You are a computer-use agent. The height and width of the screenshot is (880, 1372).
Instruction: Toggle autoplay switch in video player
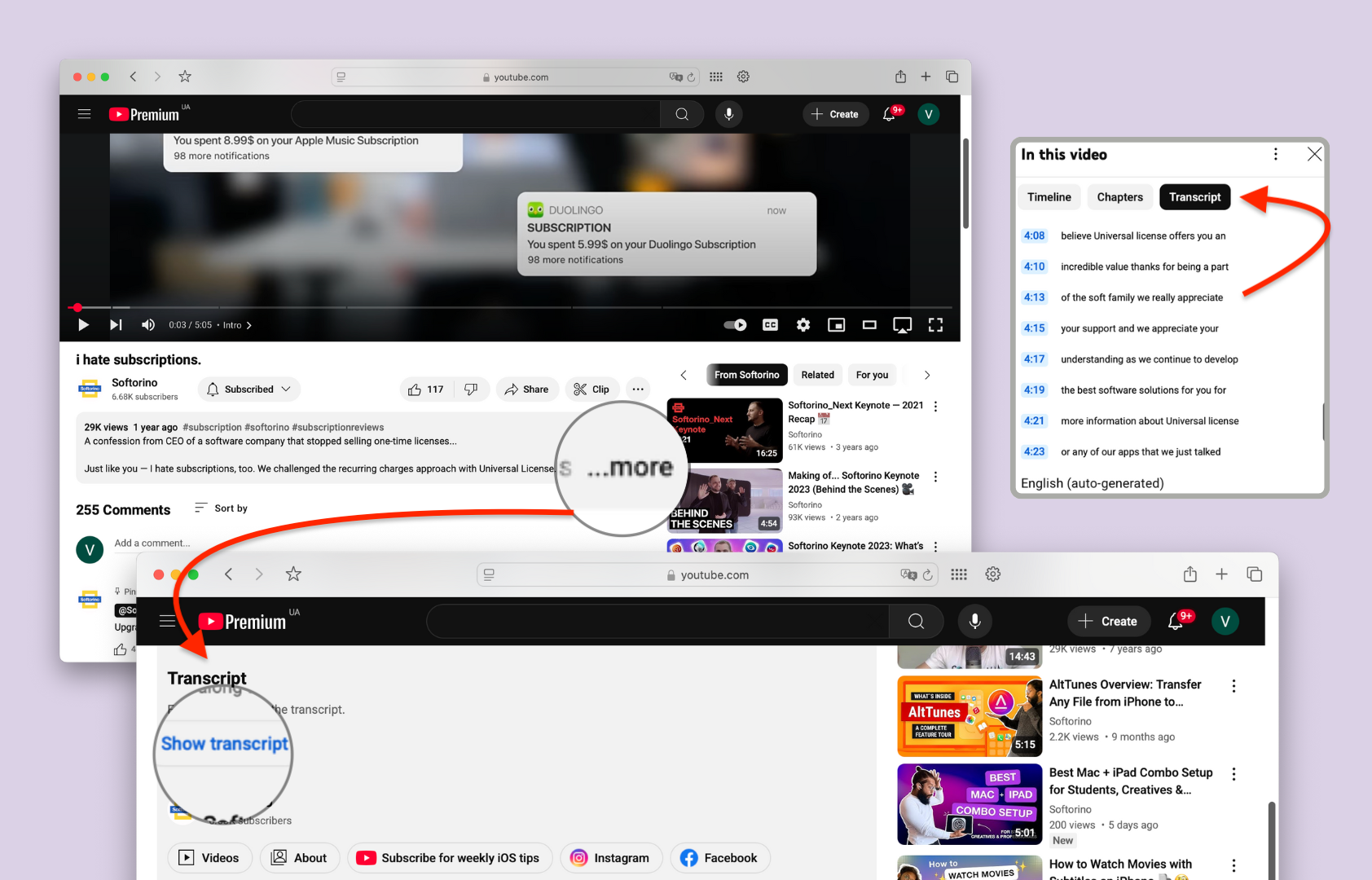[x=736, y=325]
